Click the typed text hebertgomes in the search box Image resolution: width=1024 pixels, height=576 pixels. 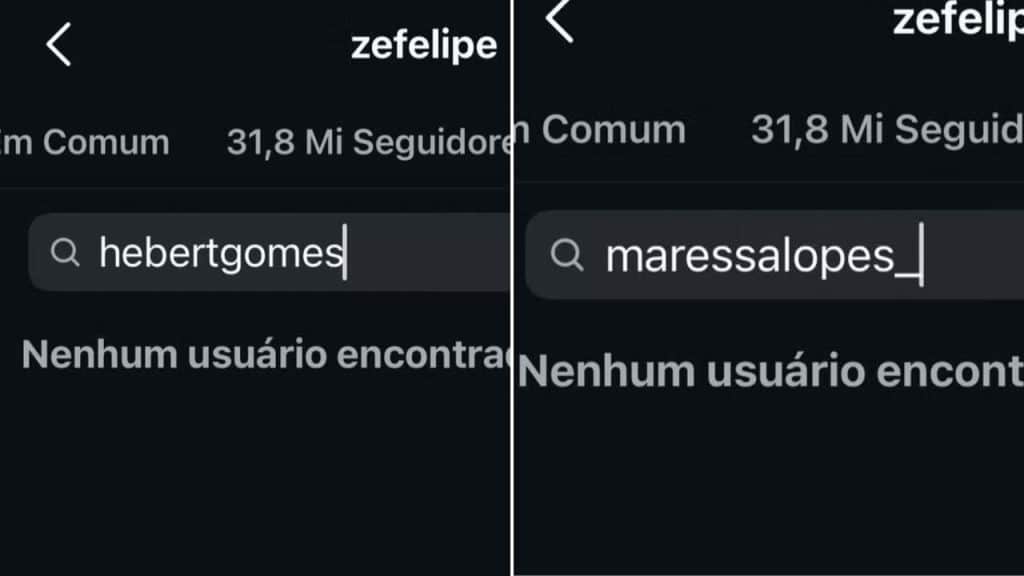point(219,253)
